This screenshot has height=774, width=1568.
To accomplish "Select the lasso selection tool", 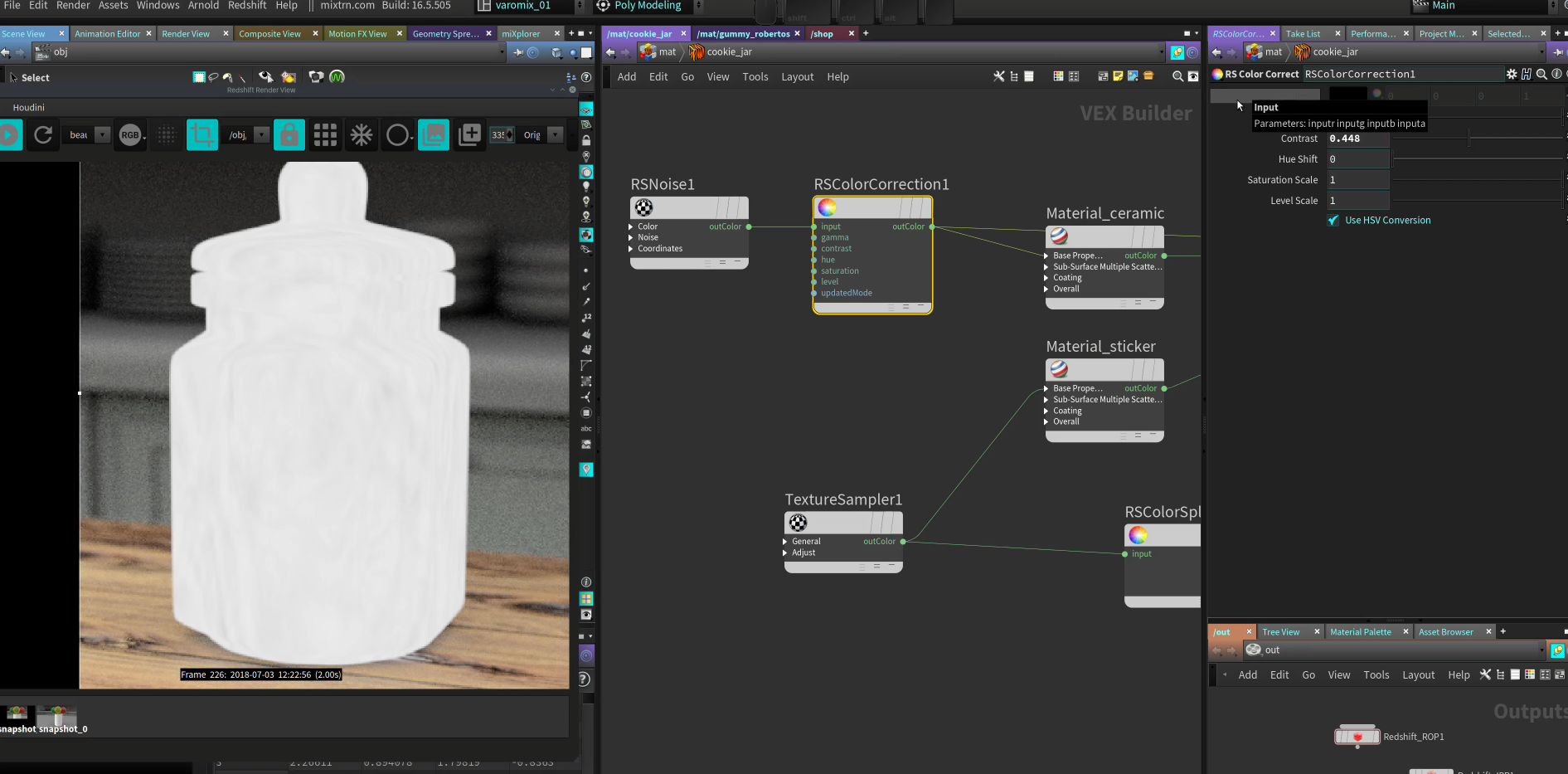I will pyautogui.click(x=213, y=76).
